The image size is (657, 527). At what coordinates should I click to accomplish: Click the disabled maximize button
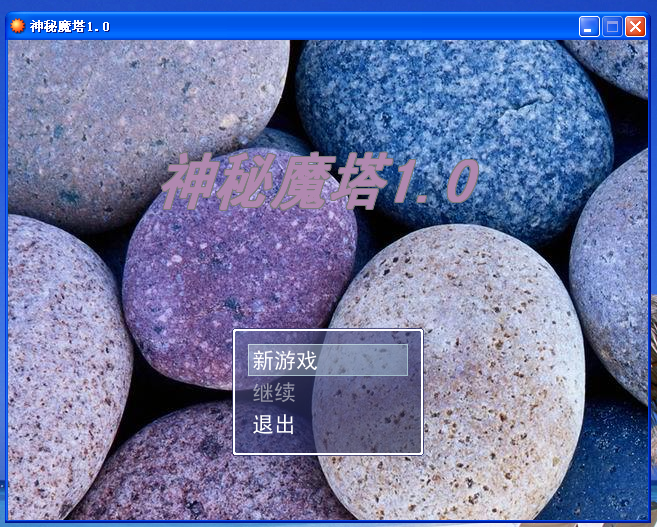click(x=612, y=26)
